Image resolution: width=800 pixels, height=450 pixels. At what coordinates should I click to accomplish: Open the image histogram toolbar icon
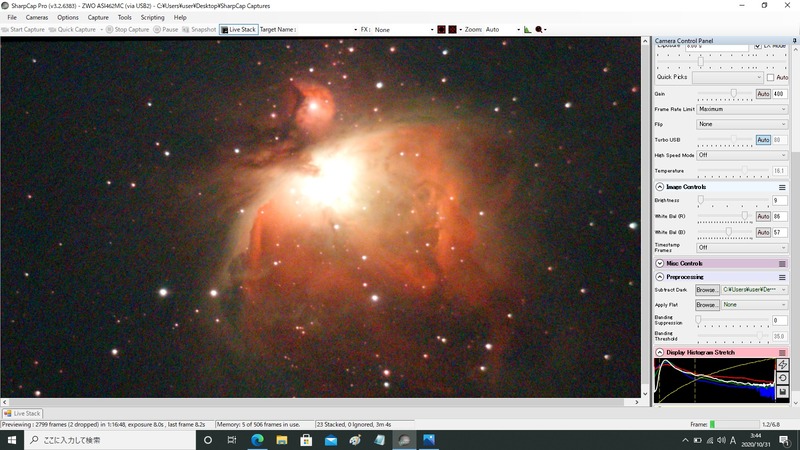(x=527, y=30)
